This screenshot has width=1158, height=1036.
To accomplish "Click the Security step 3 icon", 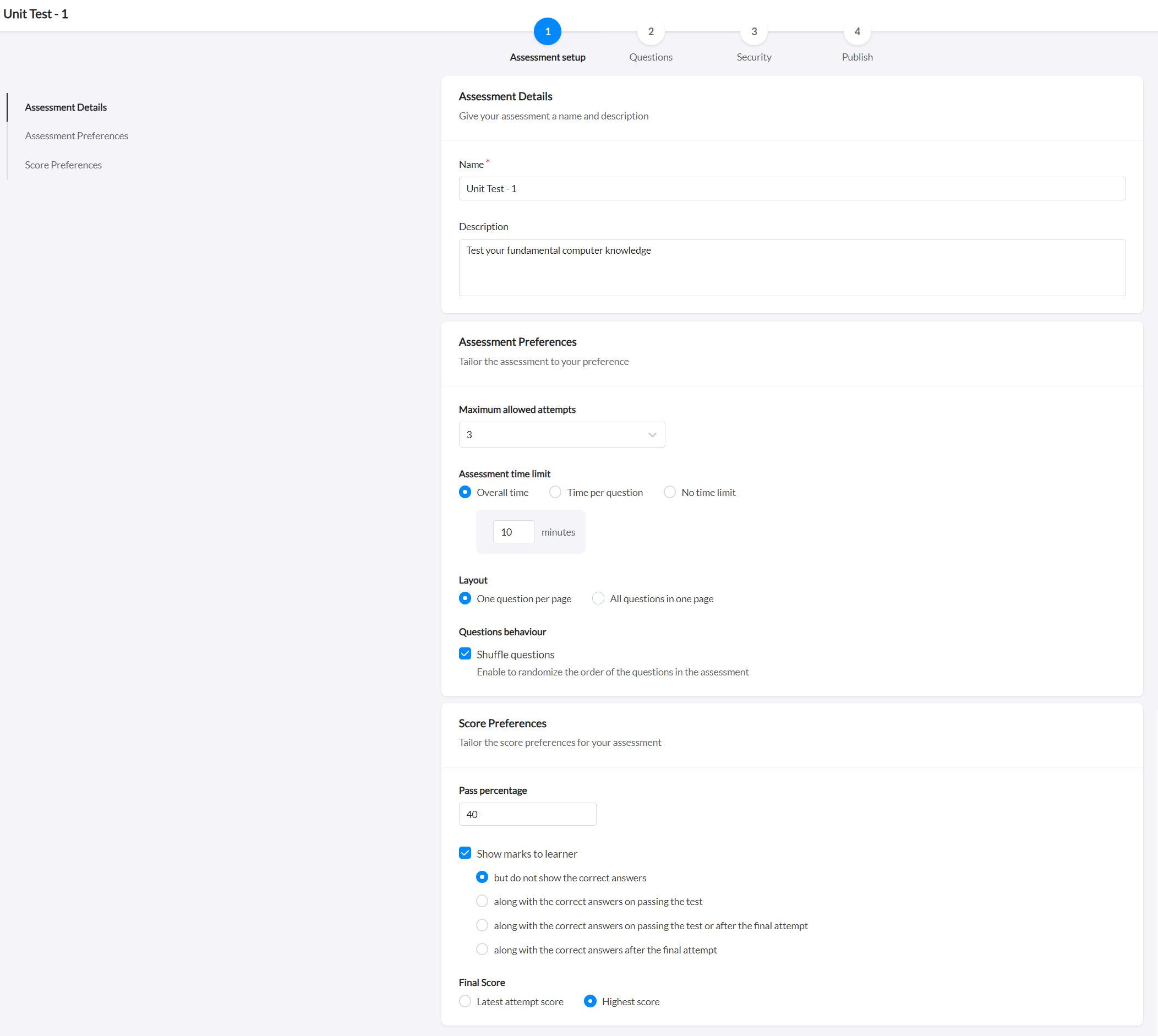I will click(x=754, y=32).
